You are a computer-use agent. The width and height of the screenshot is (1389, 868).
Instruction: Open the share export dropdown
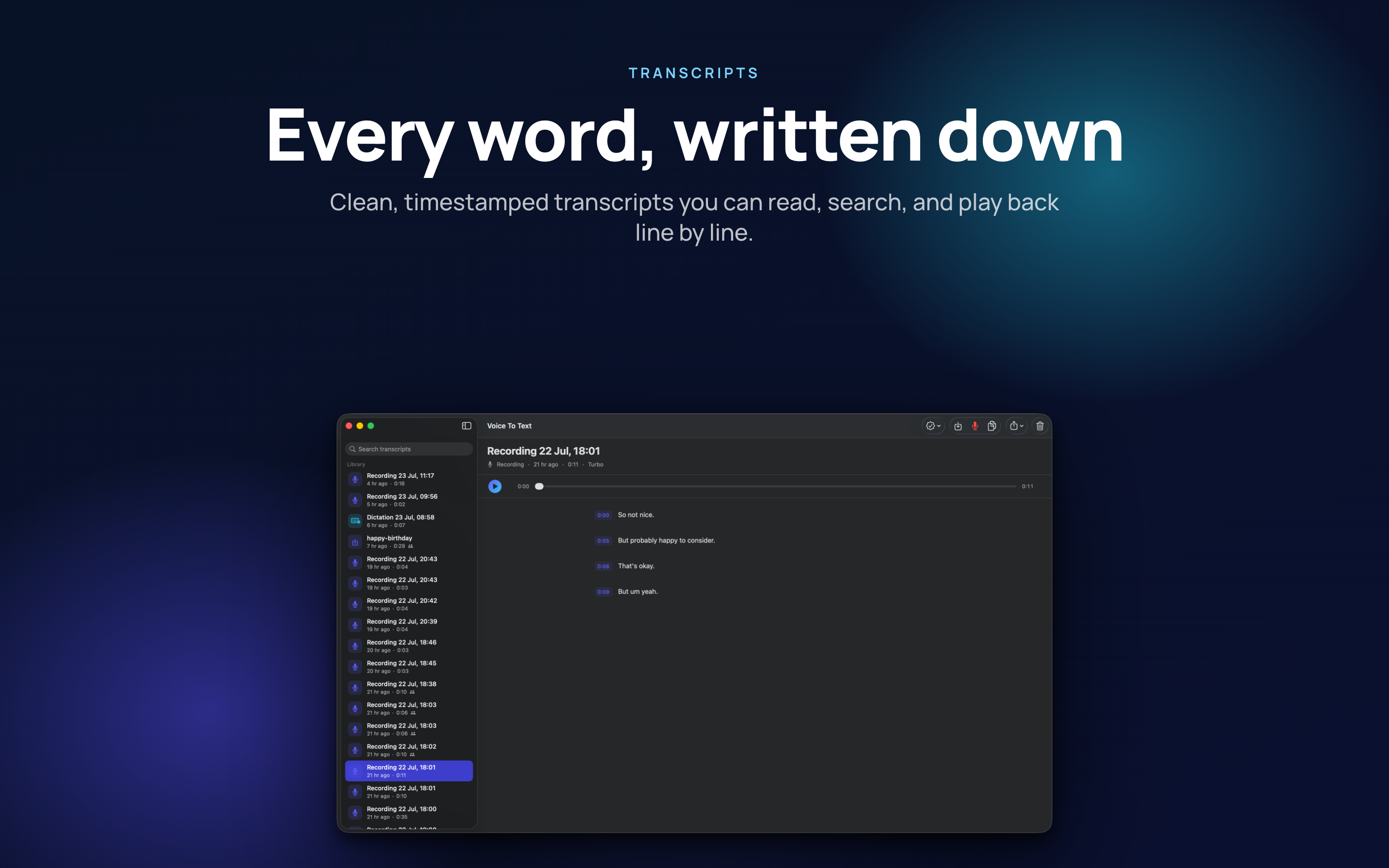(1017, 426)
